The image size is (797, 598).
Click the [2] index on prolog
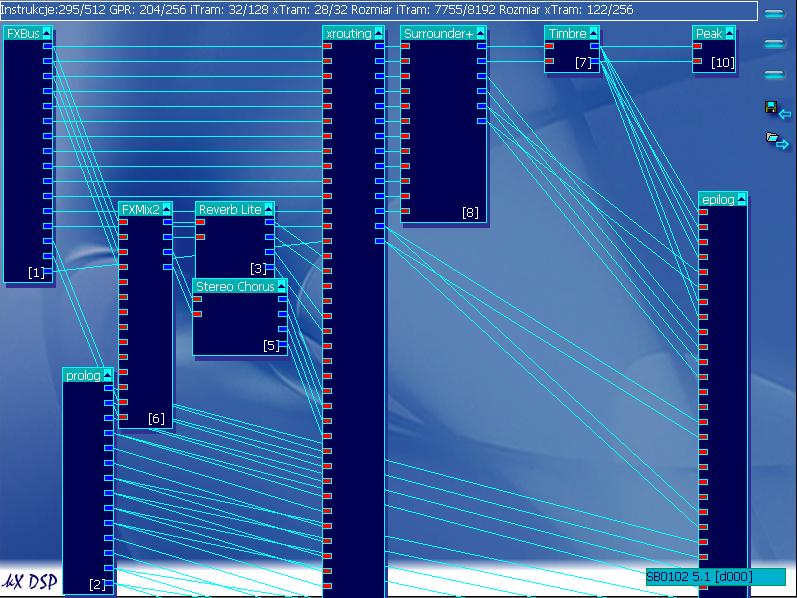(x=97, y=585)
